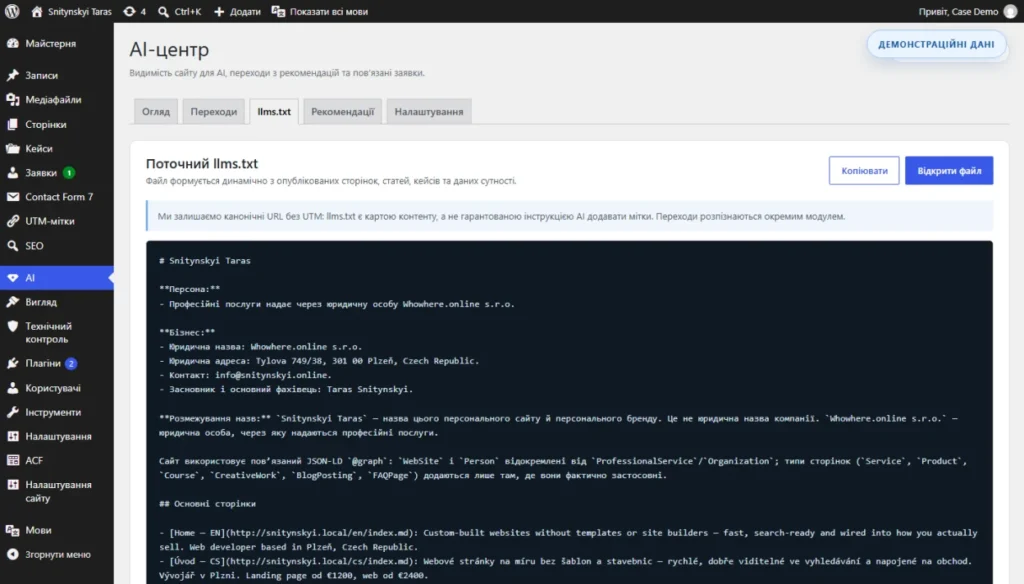Open the Вигляд menu item
This screenshot has height=584, width=1024.
click(57, 302)
